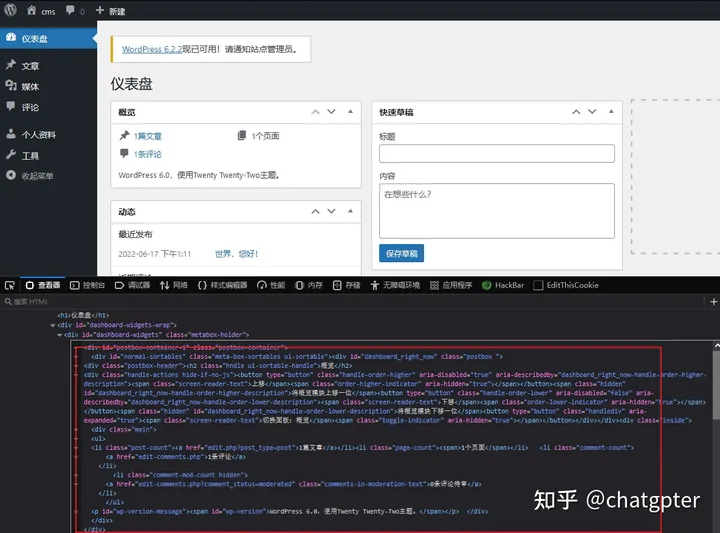
Task: Open the HackBar devtools tab
Action: coord(503,285)
